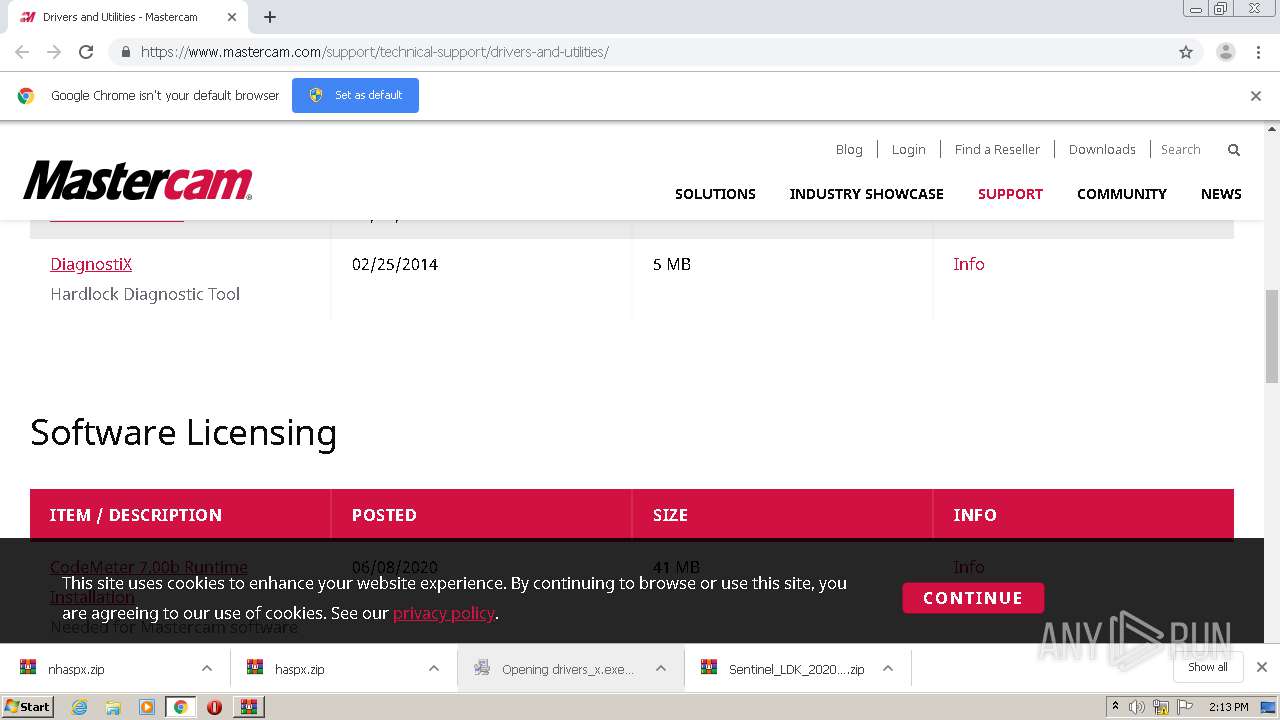Screen dimensions: 1280x720
Task: Open the DiagnostiX download link
Action: pos(91,264)
